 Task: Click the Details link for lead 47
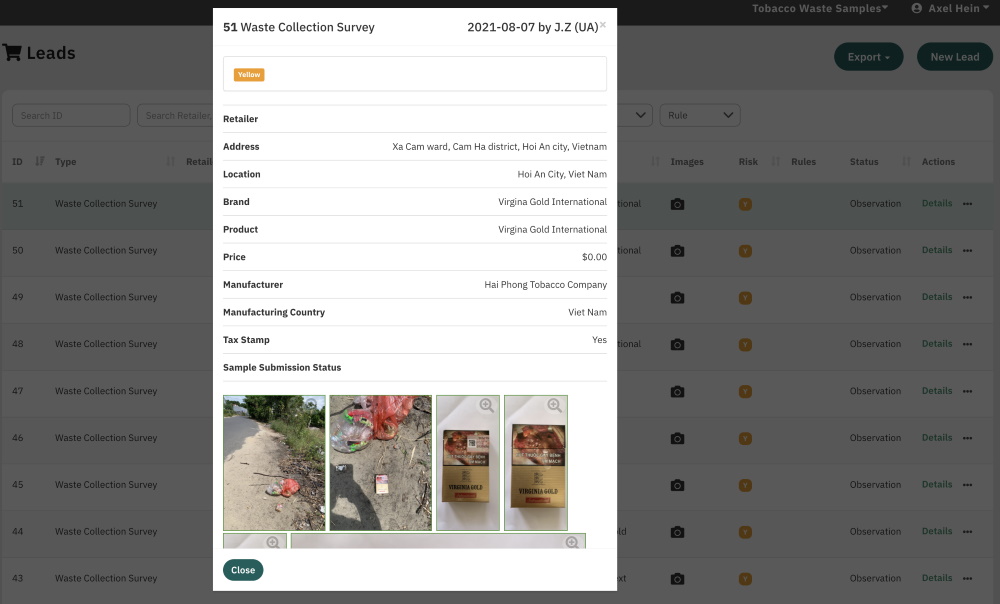(x=936, y=391)
